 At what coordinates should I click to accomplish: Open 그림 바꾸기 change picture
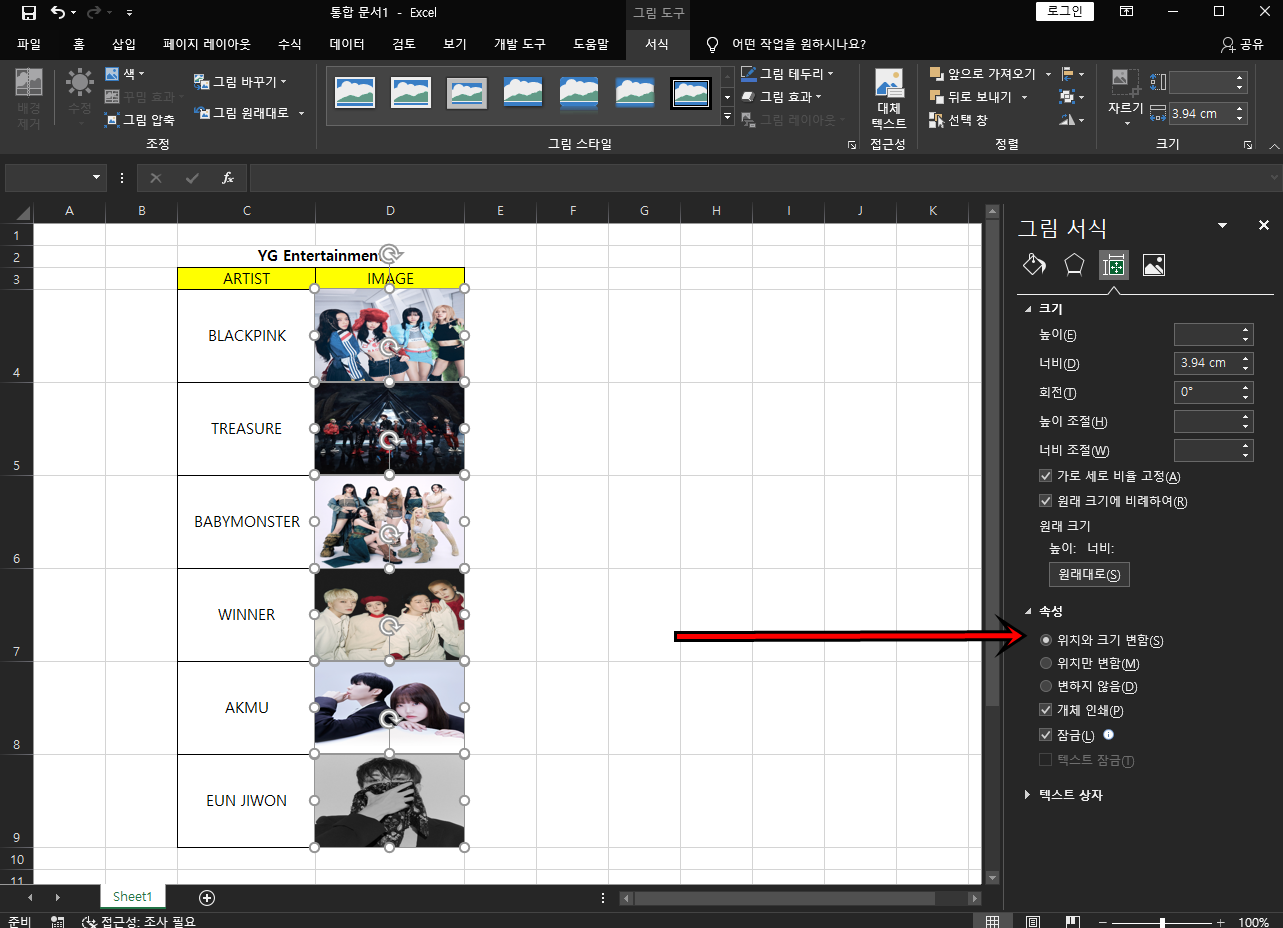[240, 82]
